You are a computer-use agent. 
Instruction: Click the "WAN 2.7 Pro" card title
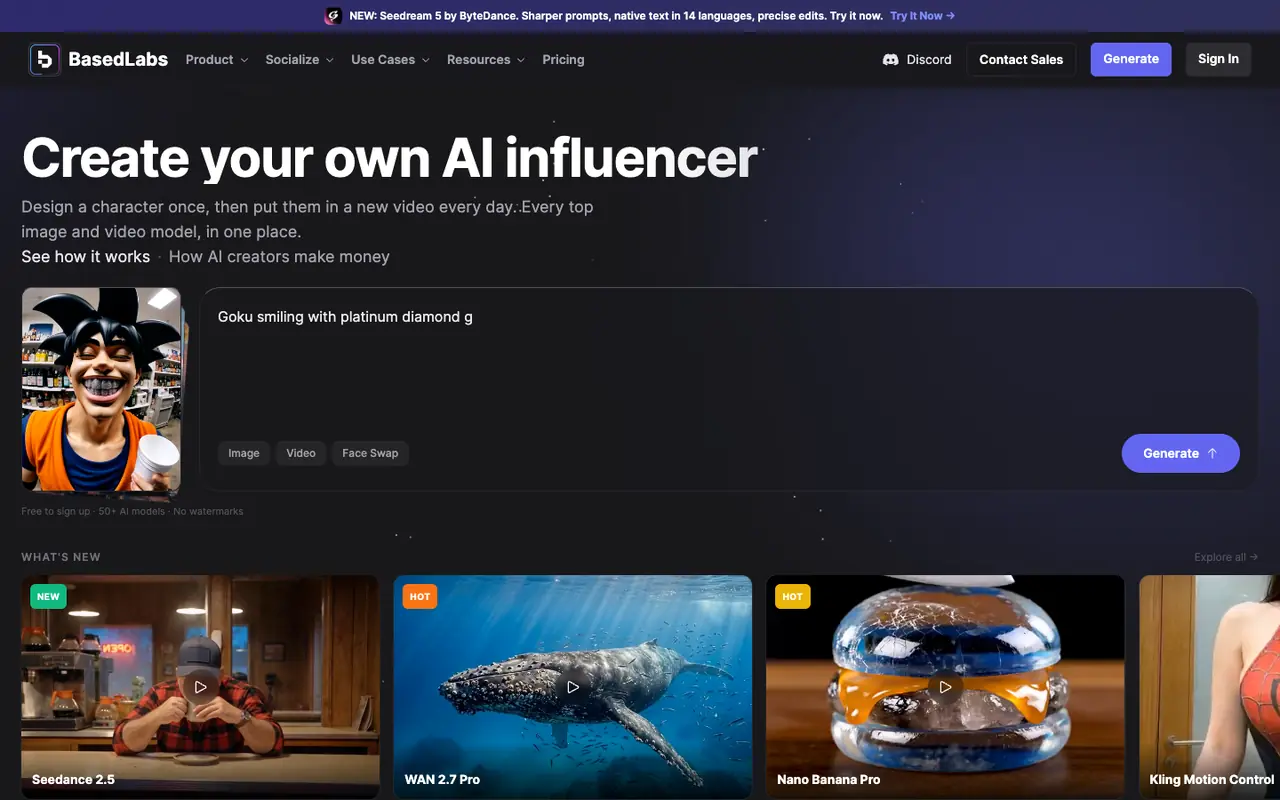(442, 779)
